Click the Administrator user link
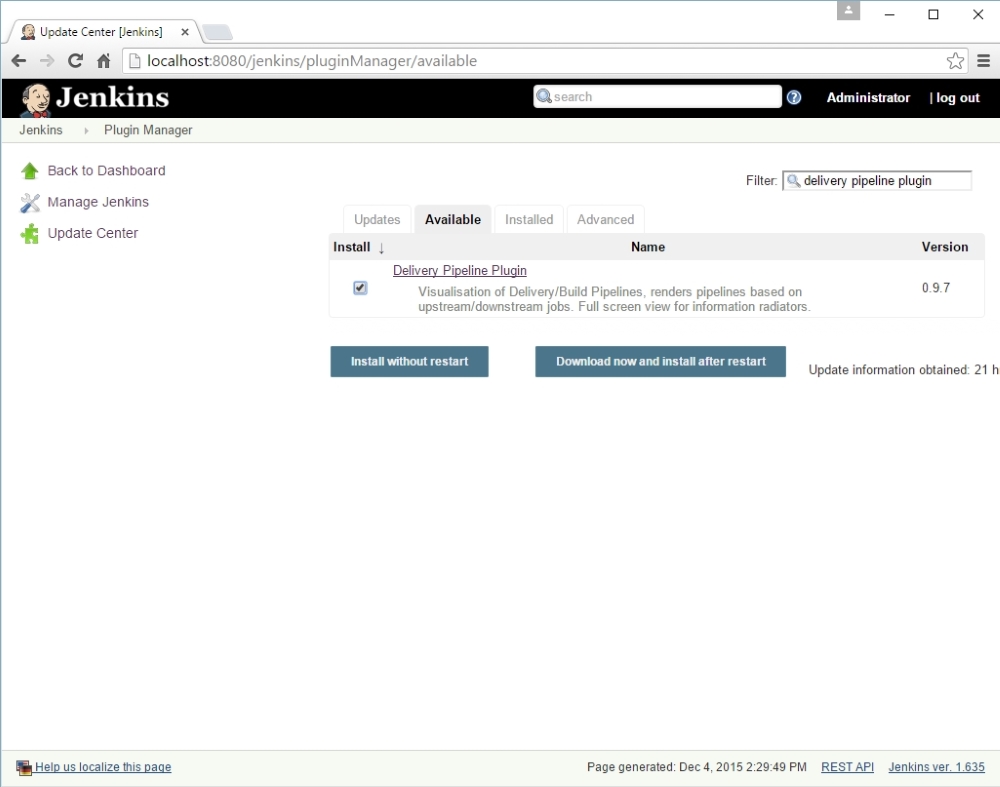 (868, 98)
